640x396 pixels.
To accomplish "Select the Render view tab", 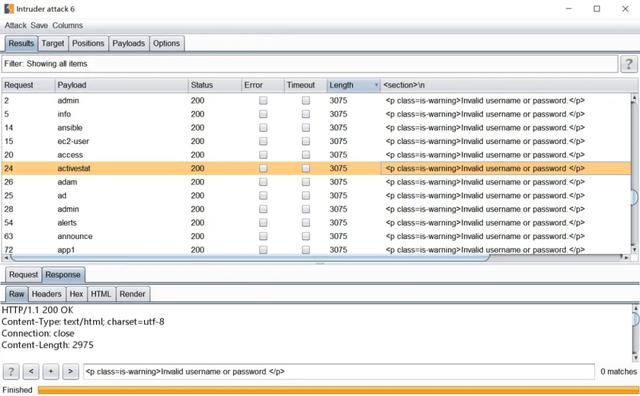I will tap(132, 294).
